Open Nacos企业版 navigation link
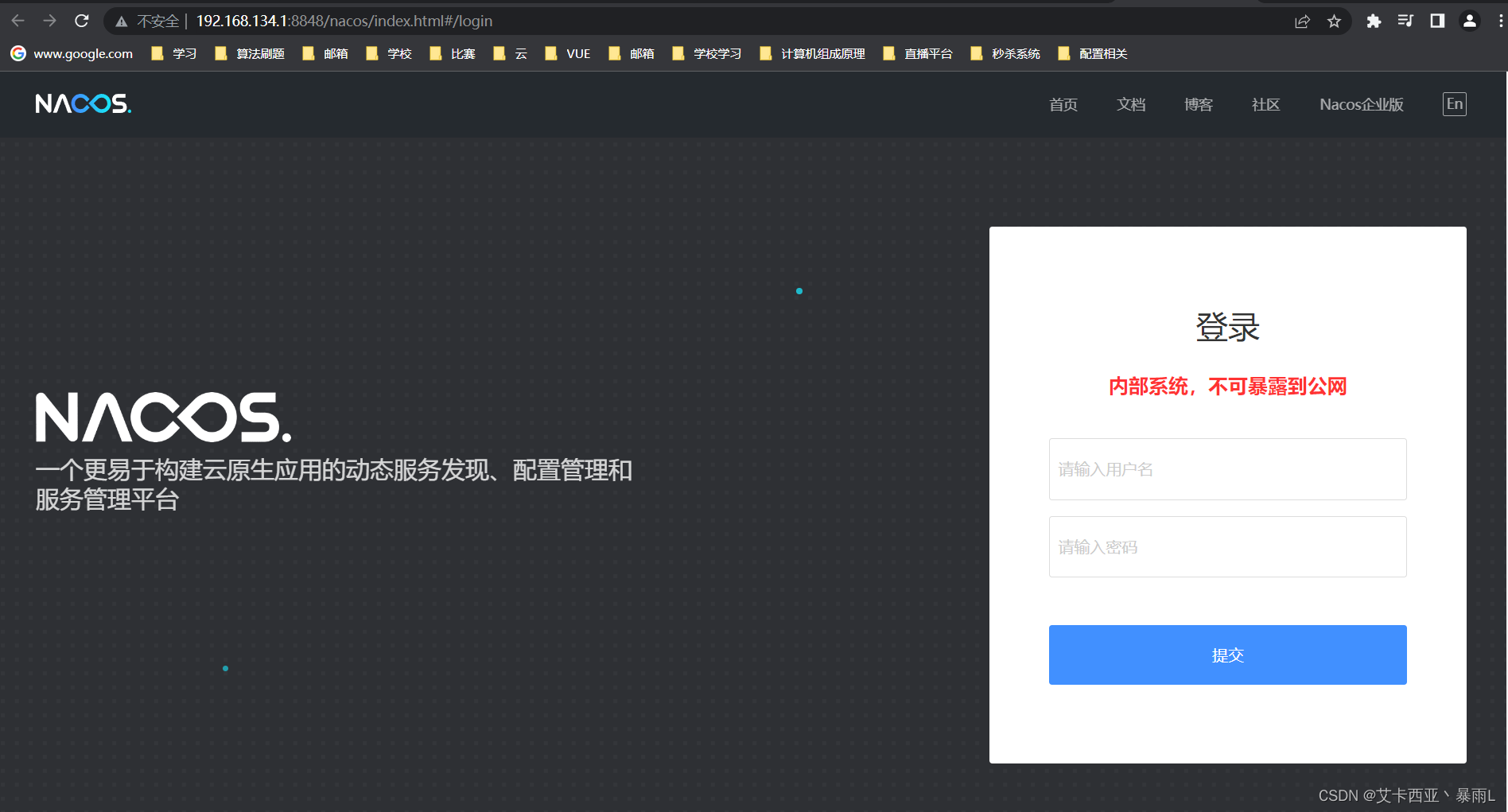The image size is (1508, 812). [1362, 104]
